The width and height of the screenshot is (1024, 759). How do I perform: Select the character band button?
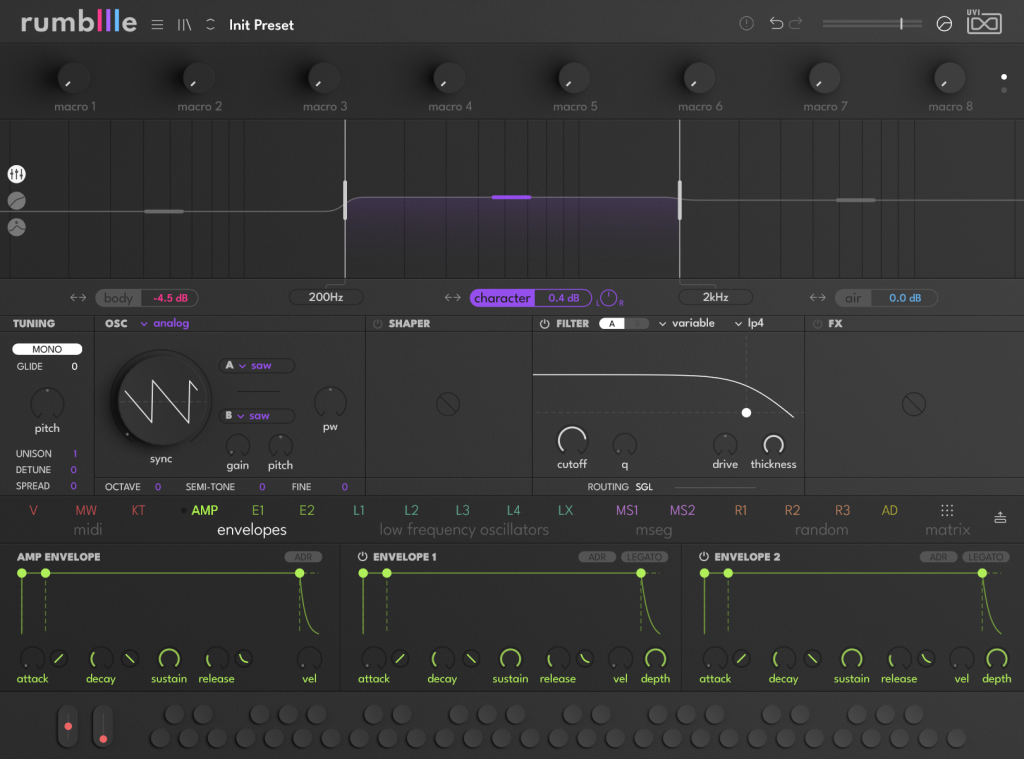[502, 298]
